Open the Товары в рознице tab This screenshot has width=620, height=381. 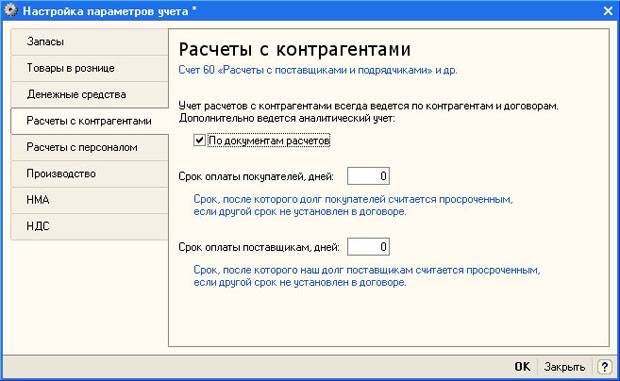pos(90,68)
